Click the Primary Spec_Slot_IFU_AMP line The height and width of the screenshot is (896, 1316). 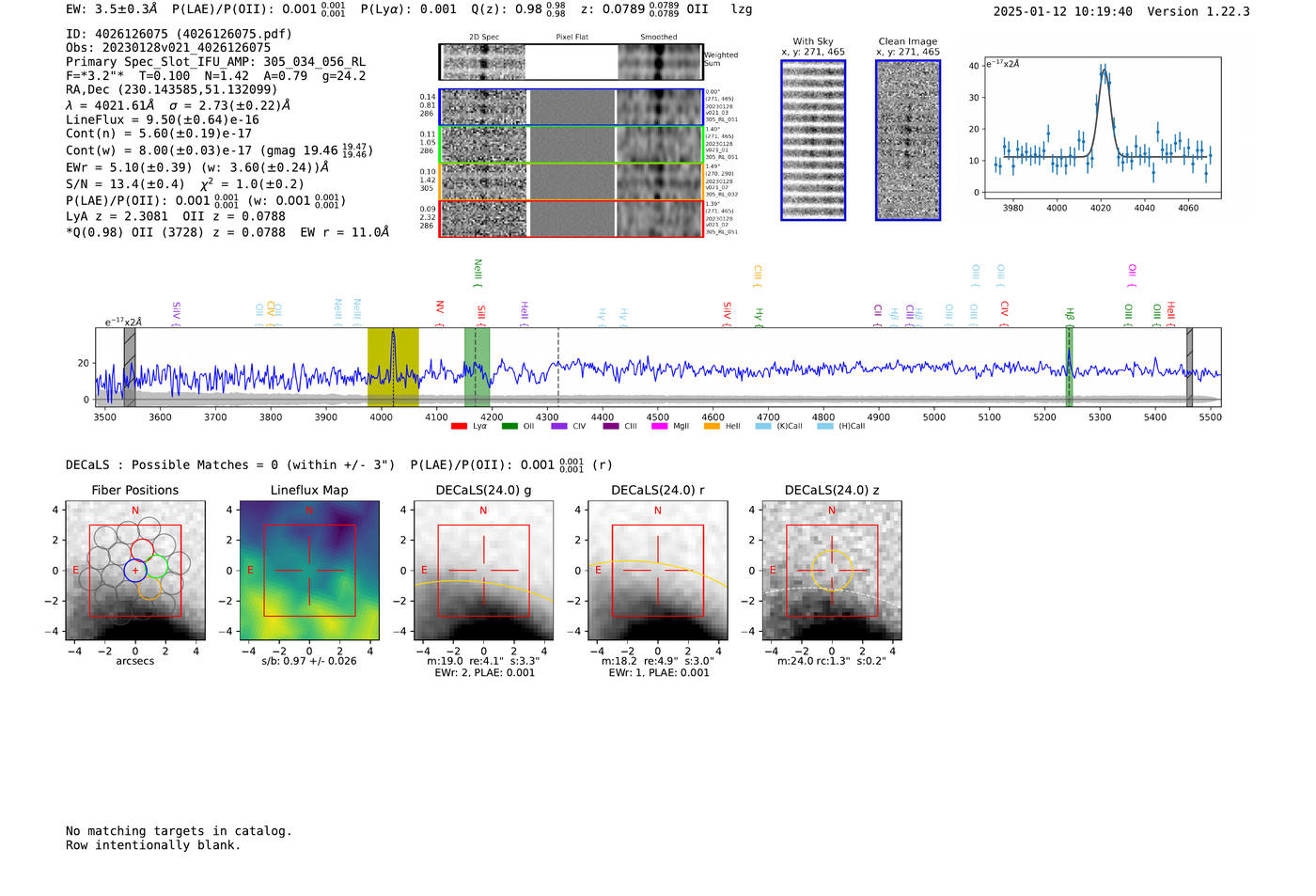(215, 62)
